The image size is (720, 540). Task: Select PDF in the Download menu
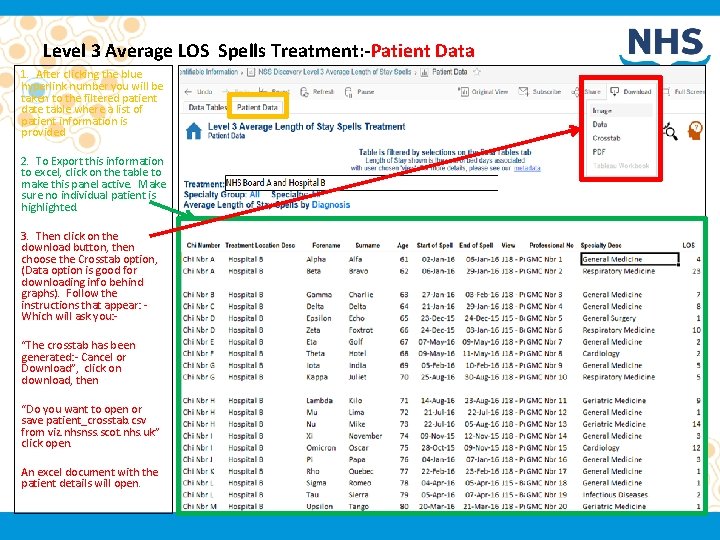click(x=599, y=152)
